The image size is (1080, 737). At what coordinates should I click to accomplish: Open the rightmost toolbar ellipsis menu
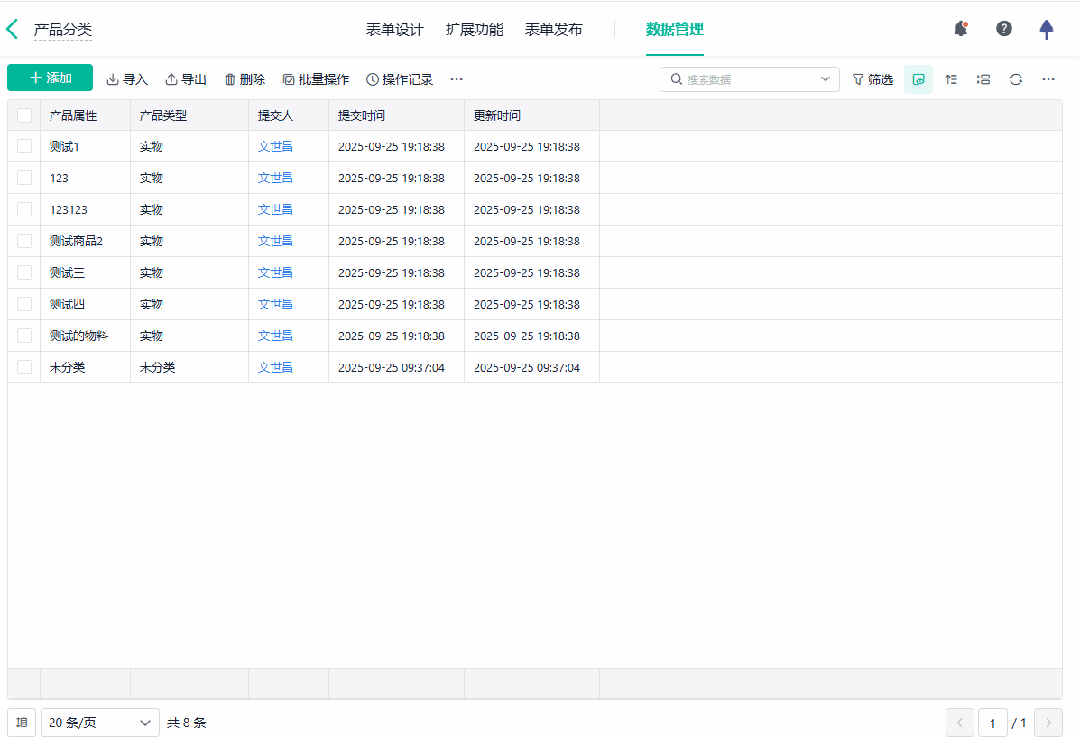pos(1048,79)
